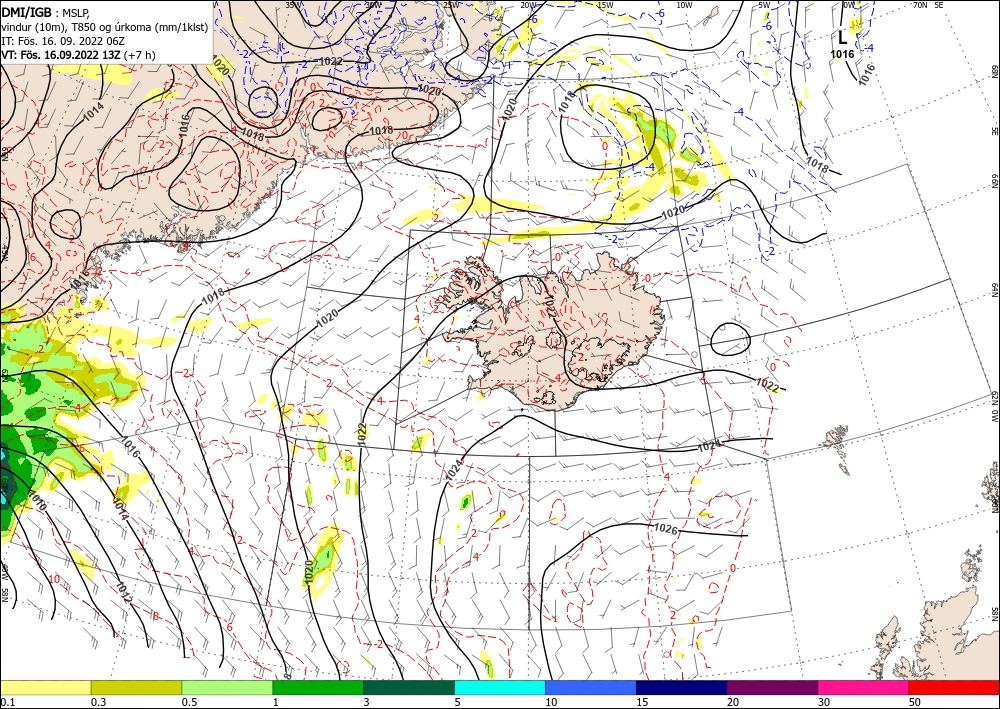1000x709 pixels.
Task: Click the 1026 isobar label
Action: click(665, 528)
